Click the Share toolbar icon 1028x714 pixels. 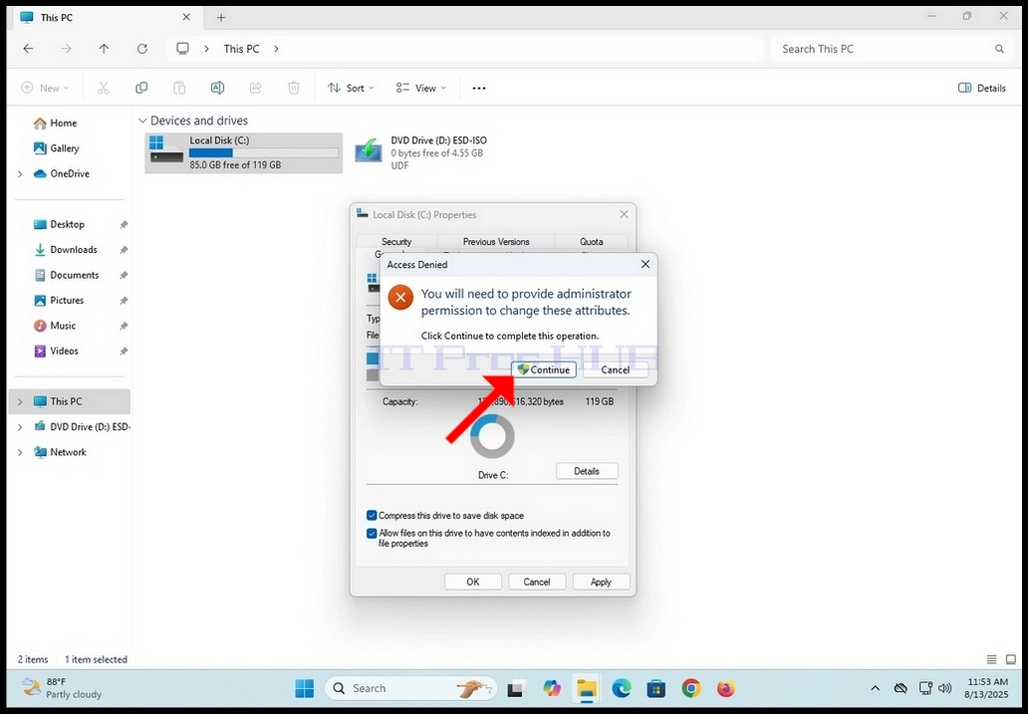256,88
